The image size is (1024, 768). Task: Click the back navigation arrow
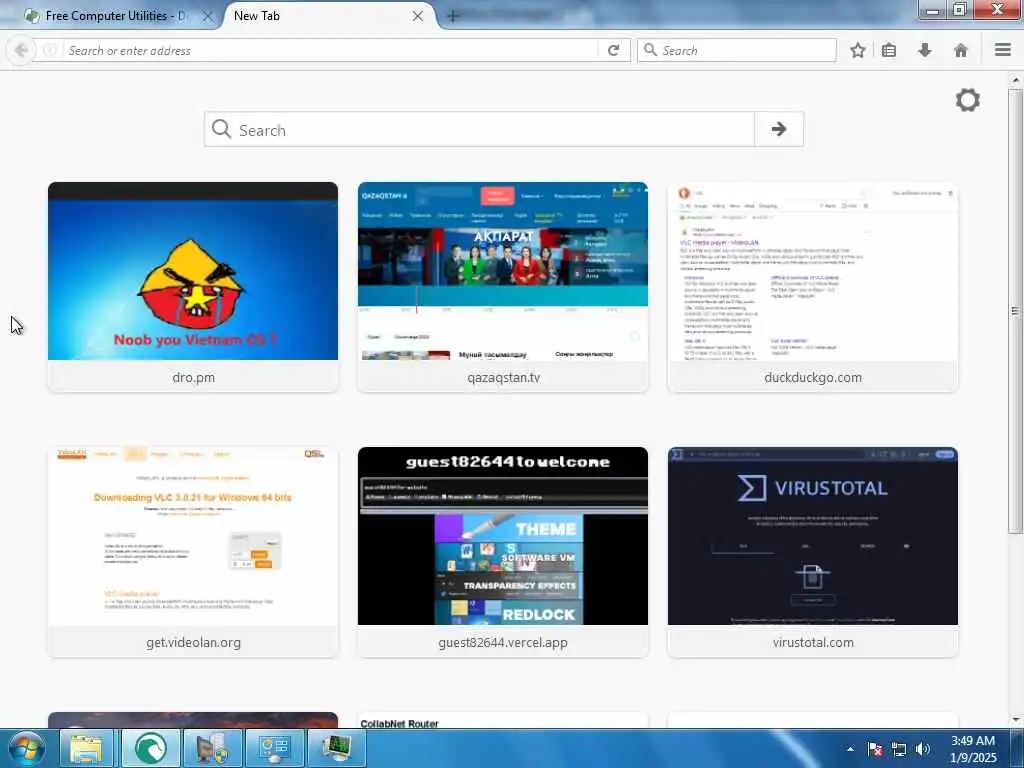[21, 50]
